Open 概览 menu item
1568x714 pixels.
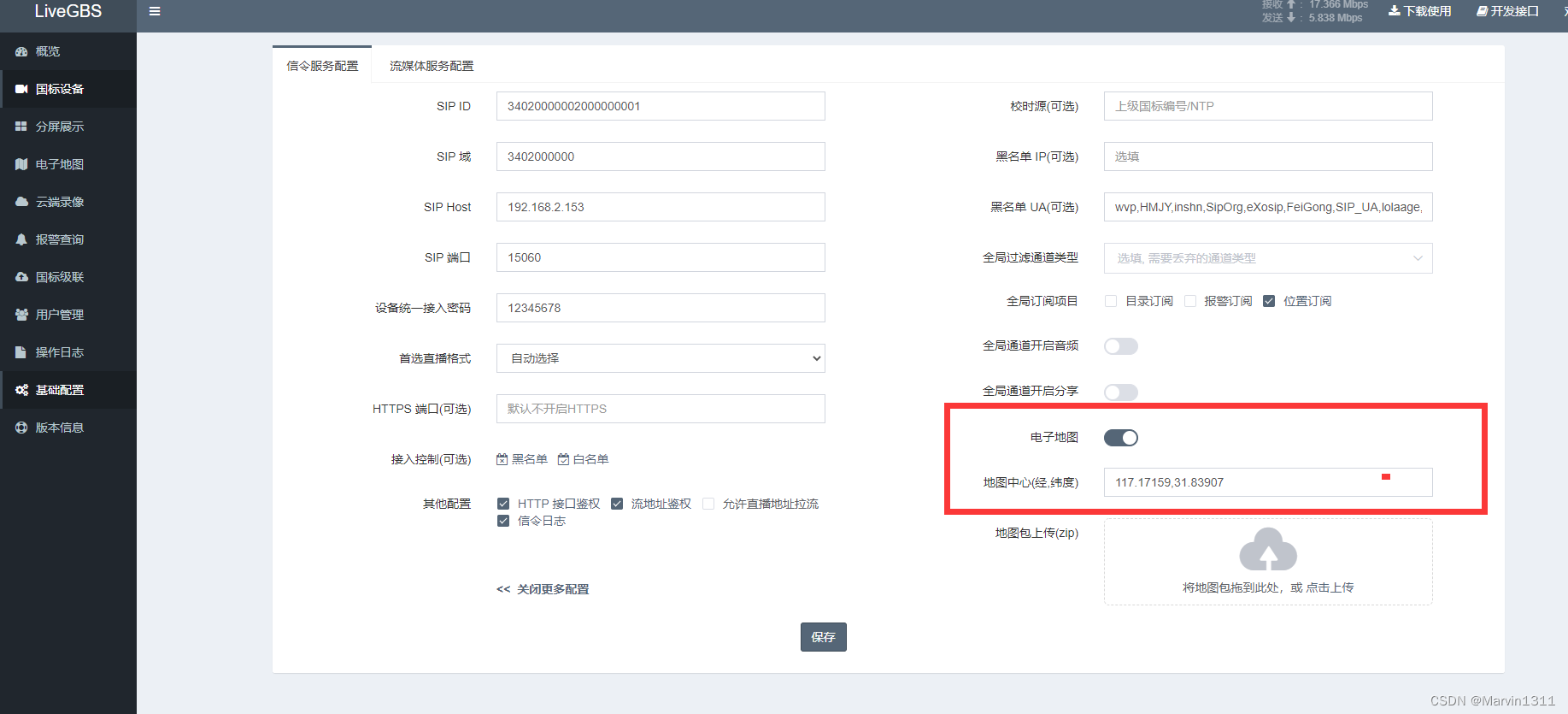(x=68, y=51)
